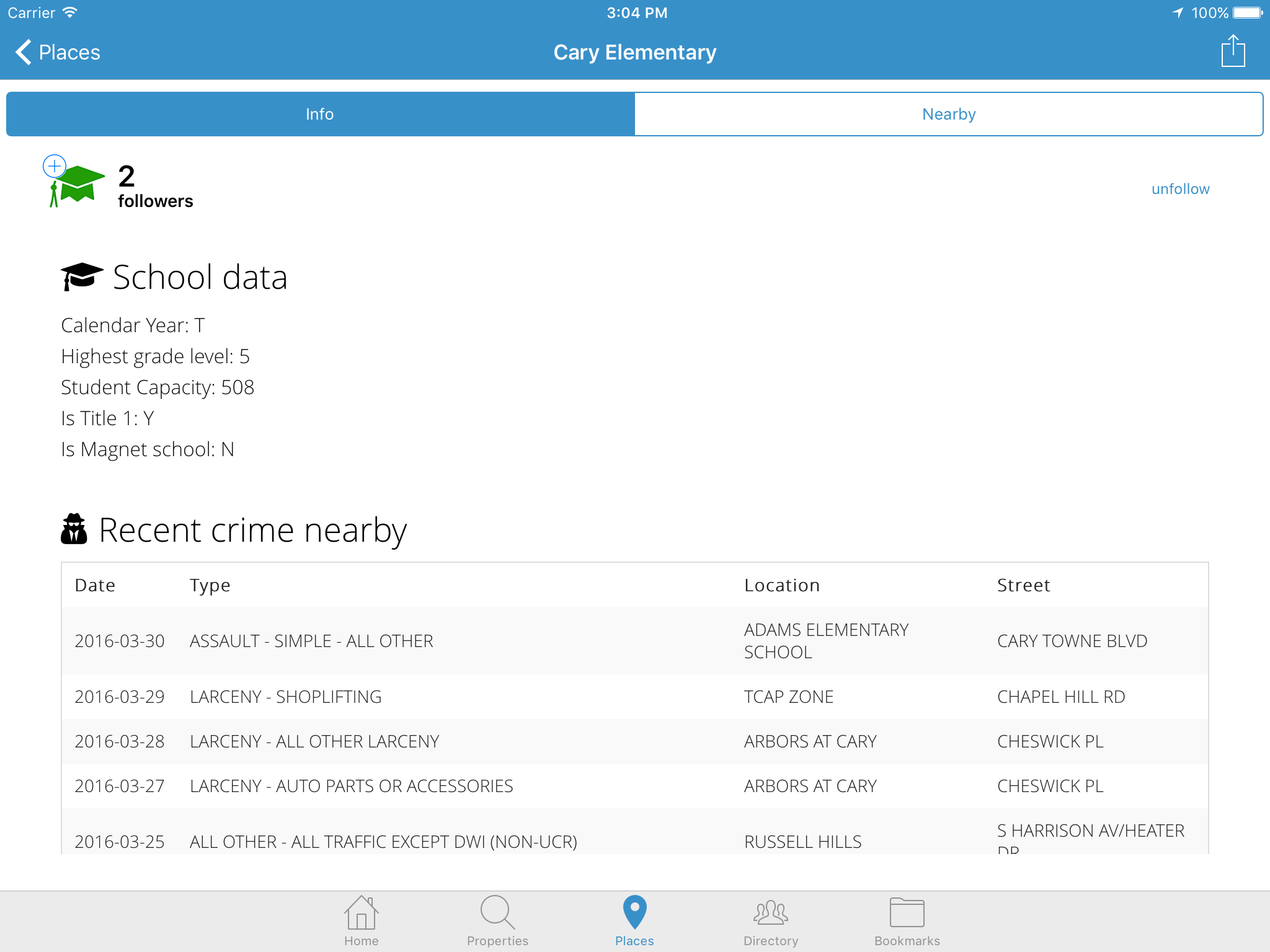Select the Info tab
1270x952 pixels.
pos(320,114)
